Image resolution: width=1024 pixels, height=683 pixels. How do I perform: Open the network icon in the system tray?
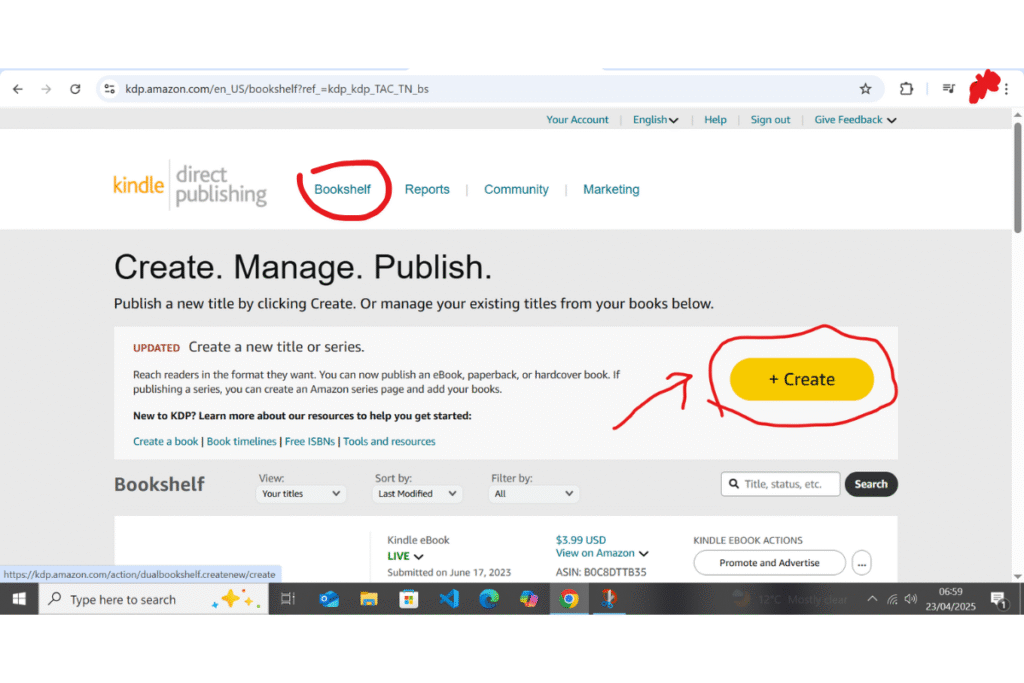[x=892, y=599]
